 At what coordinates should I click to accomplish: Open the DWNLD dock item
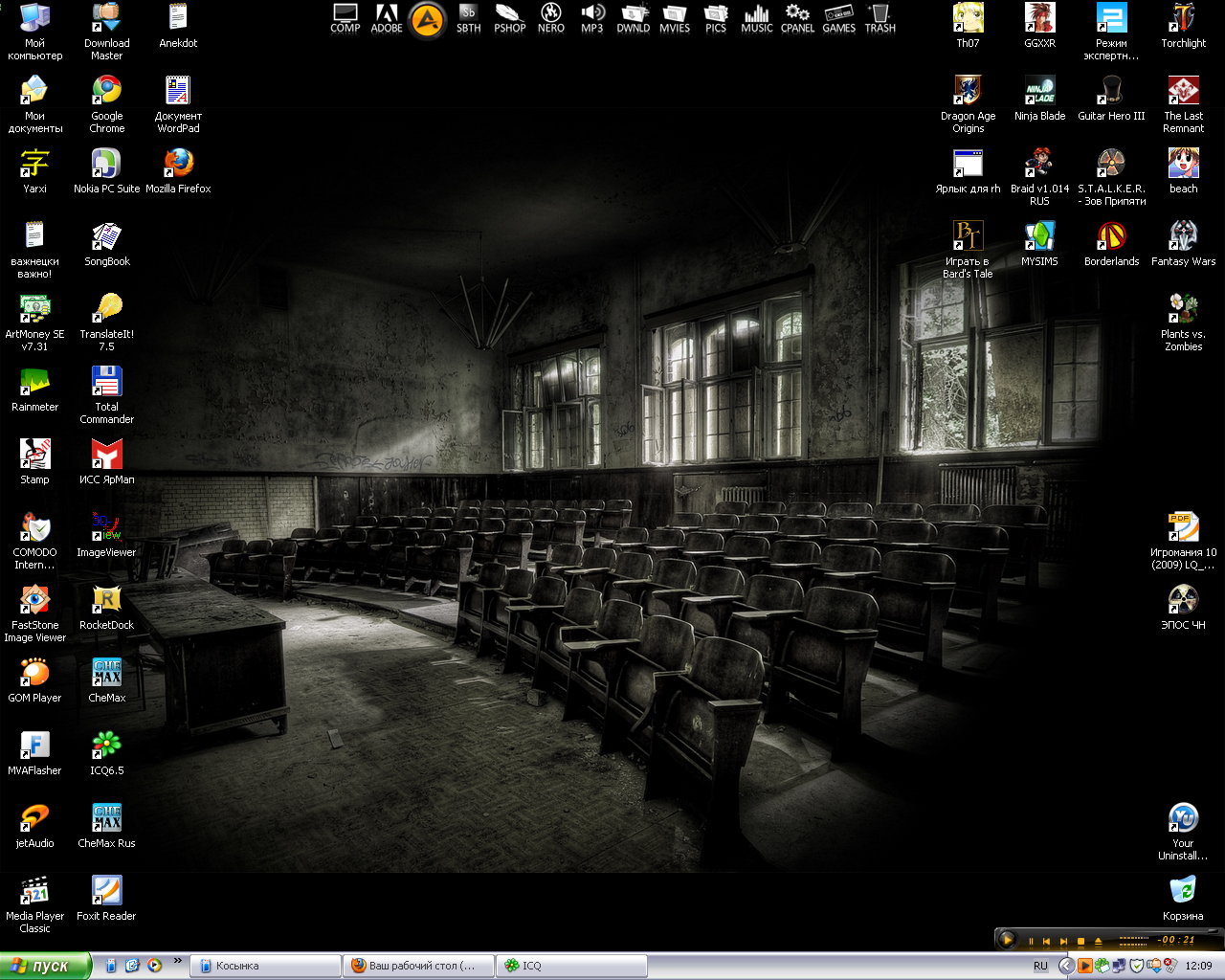634,18
